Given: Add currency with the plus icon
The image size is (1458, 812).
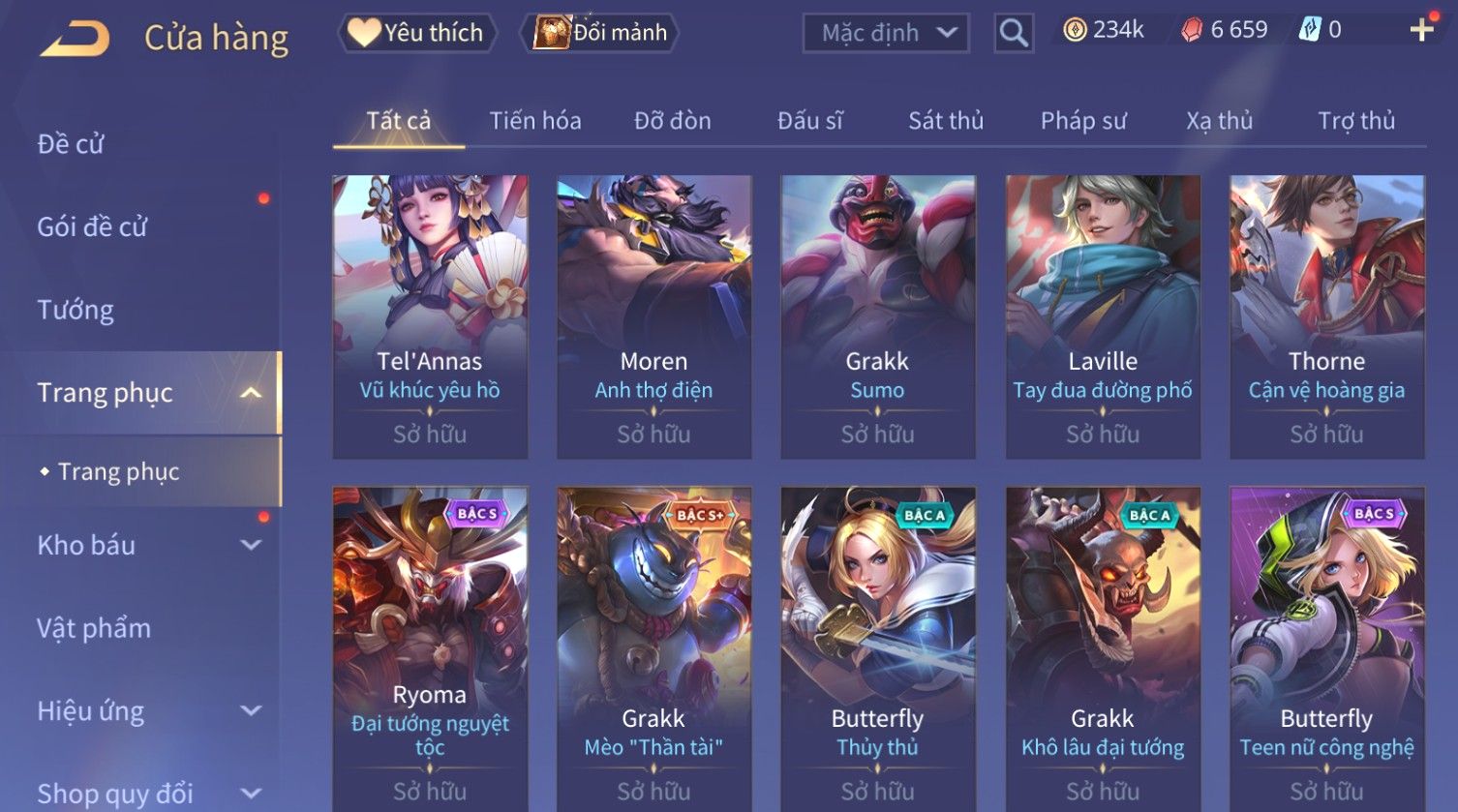Looking at the screenshot, I should pyautogui.click(x=1421, y=30).
